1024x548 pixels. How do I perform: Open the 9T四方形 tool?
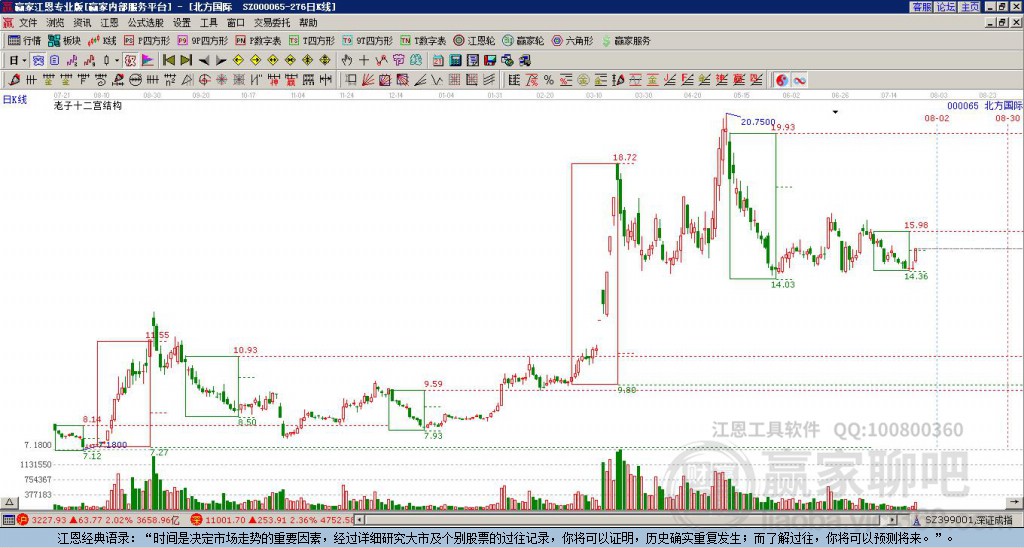pyautogui.click(x=367, y=40)
